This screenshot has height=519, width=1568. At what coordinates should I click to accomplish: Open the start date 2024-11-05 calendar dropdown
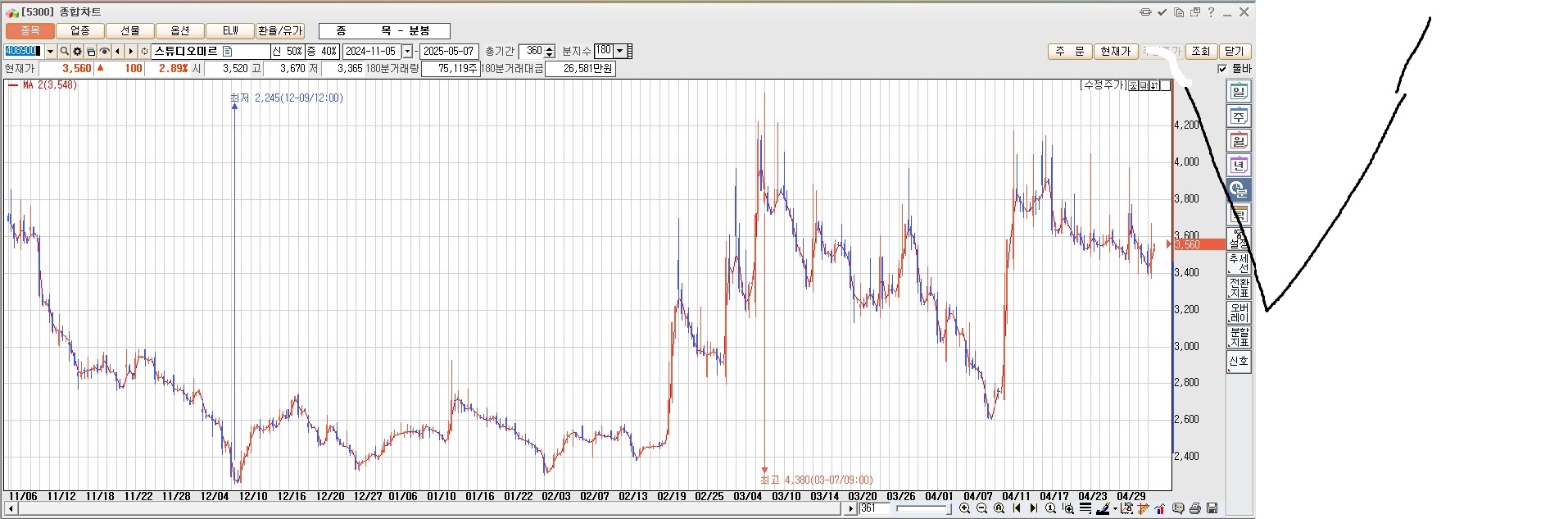(407, 52)
